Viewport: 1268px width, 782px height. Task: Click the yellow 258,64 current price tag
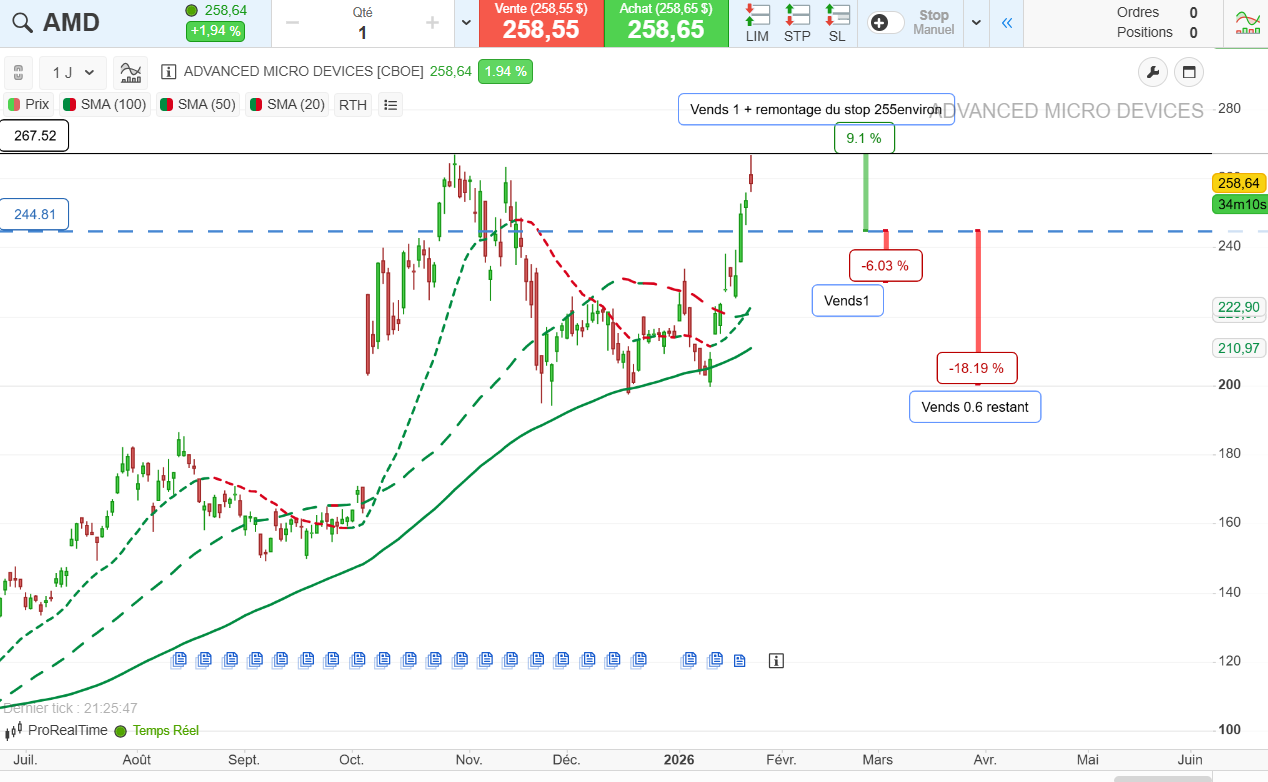(1239, 183)
